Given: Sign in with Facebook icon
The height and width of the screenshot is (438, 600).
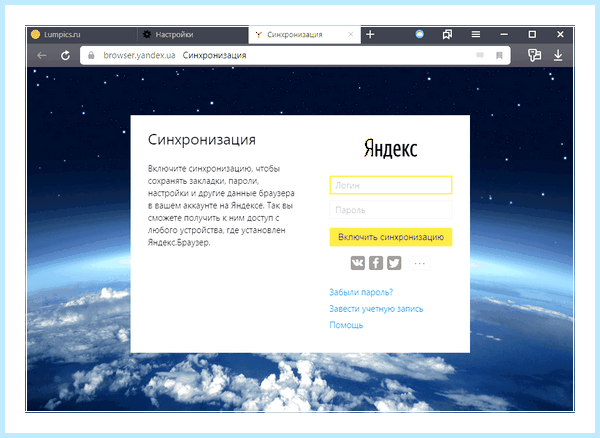Looking at the screenshot, I should click(376, 263).
